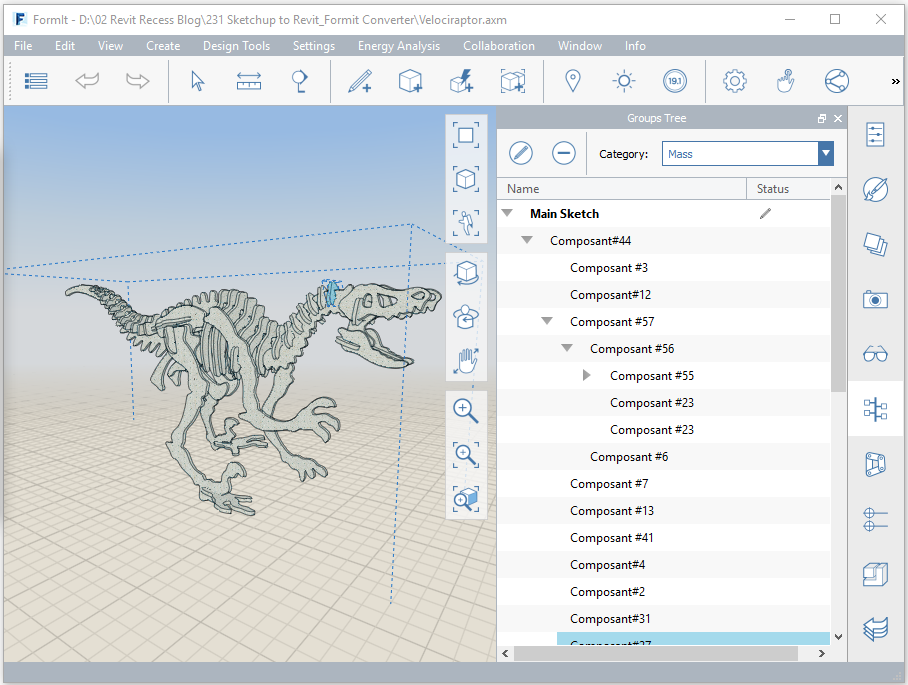Click the location pin tool

coord(573,81)
